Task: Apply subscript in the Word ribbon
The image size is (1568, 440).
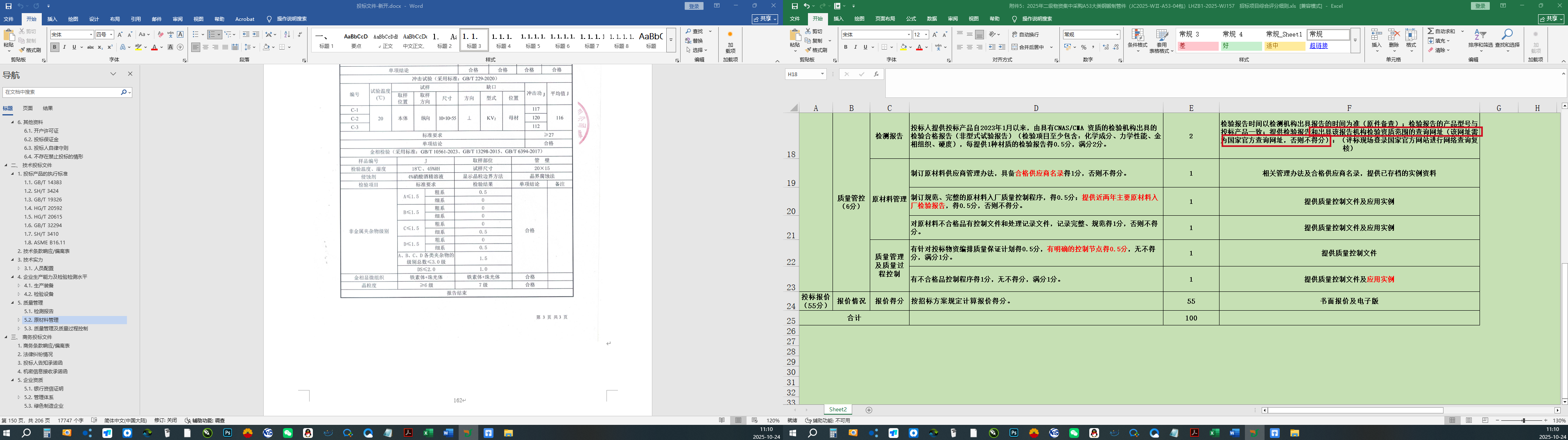Action: (x=100, y=47)
